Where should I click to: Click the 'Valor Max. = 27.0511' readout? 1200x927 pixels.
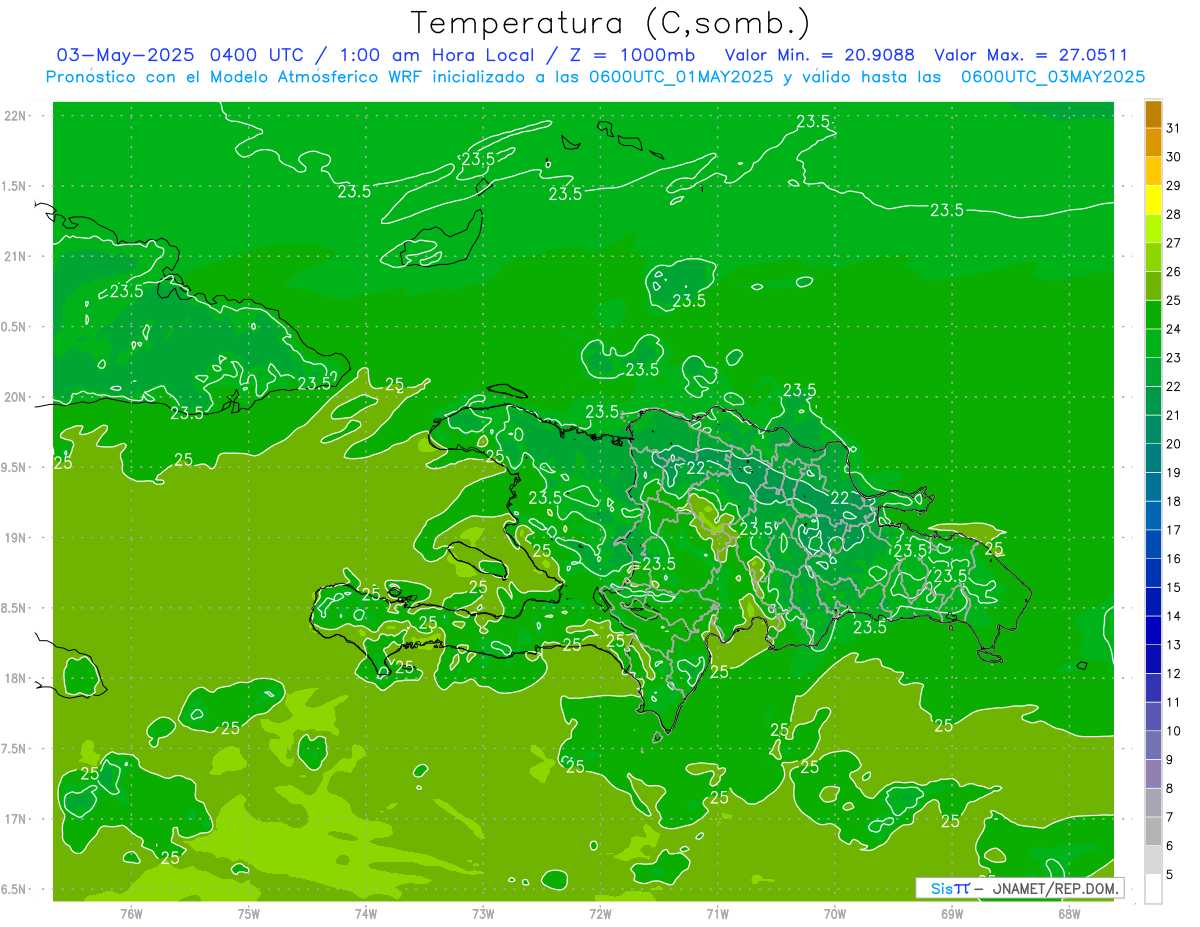pos(1031,55)
